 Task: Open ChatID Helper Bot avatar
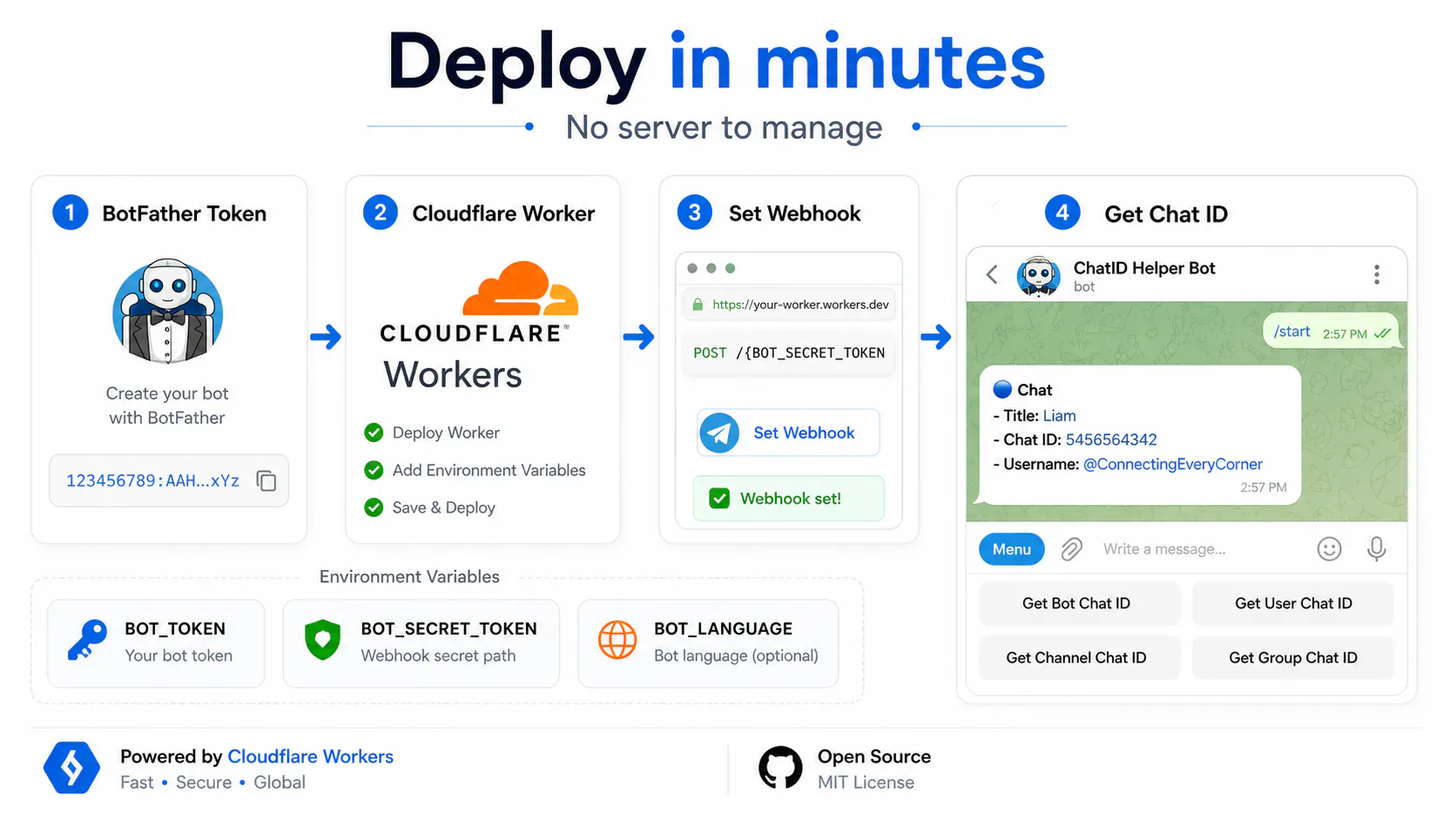[1039, 276]
